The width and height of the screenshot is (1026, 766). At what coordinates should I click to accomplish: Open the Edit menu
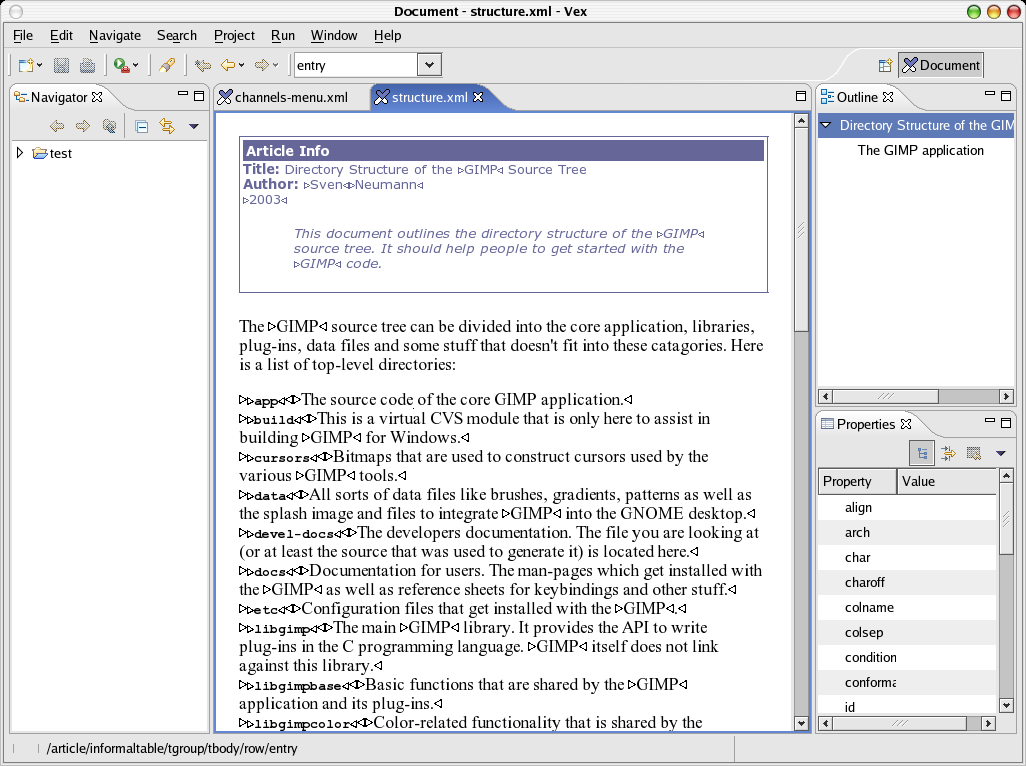(62, 35)
